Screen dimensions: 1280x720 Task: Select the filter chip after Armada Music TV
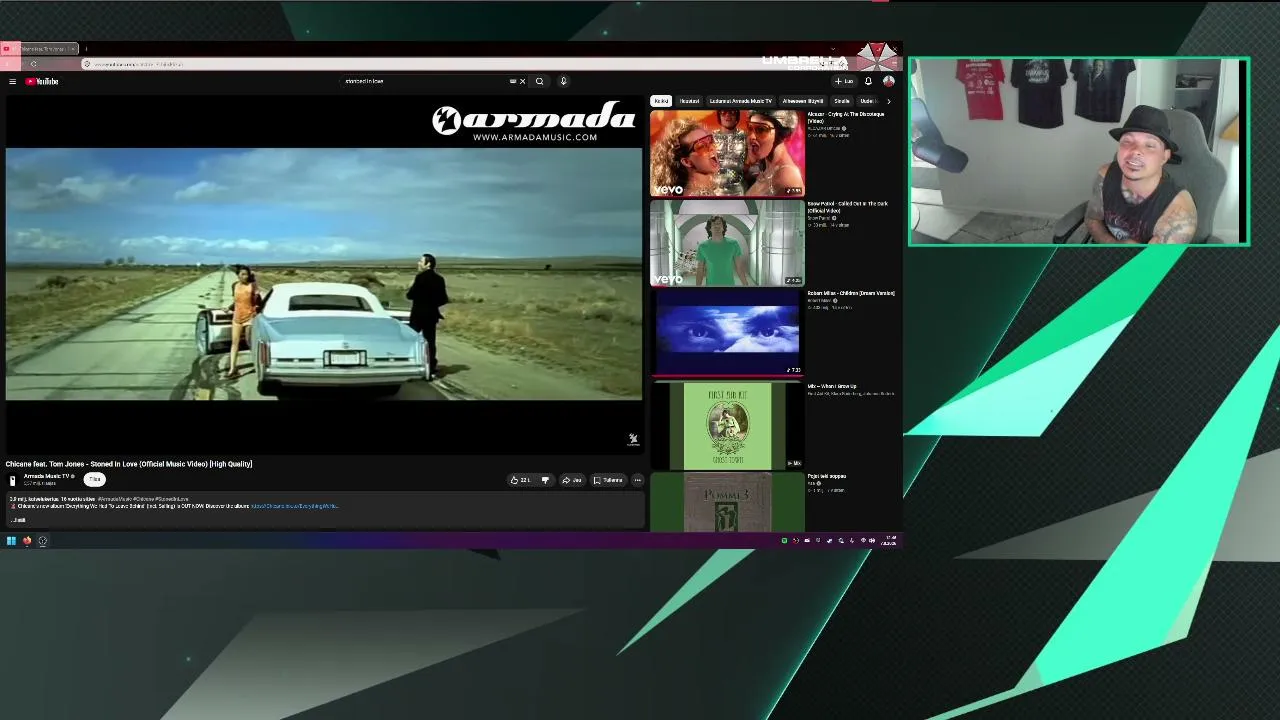[x=803, y=101]
